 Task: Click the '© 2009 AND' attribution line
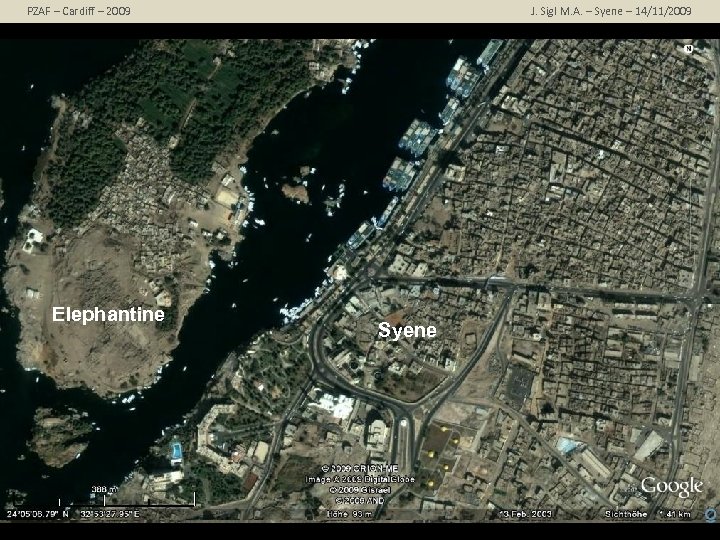[360, 501]
